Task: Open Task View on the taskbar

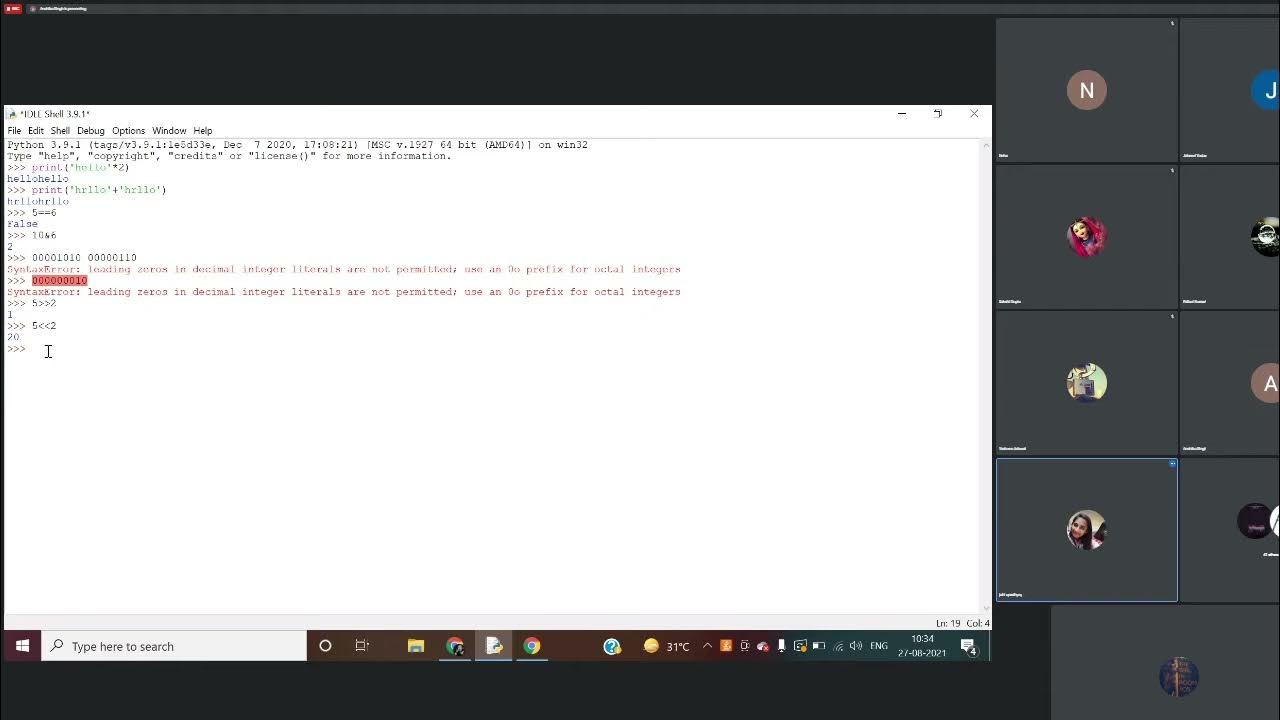Action: click(x=362, y=646)
